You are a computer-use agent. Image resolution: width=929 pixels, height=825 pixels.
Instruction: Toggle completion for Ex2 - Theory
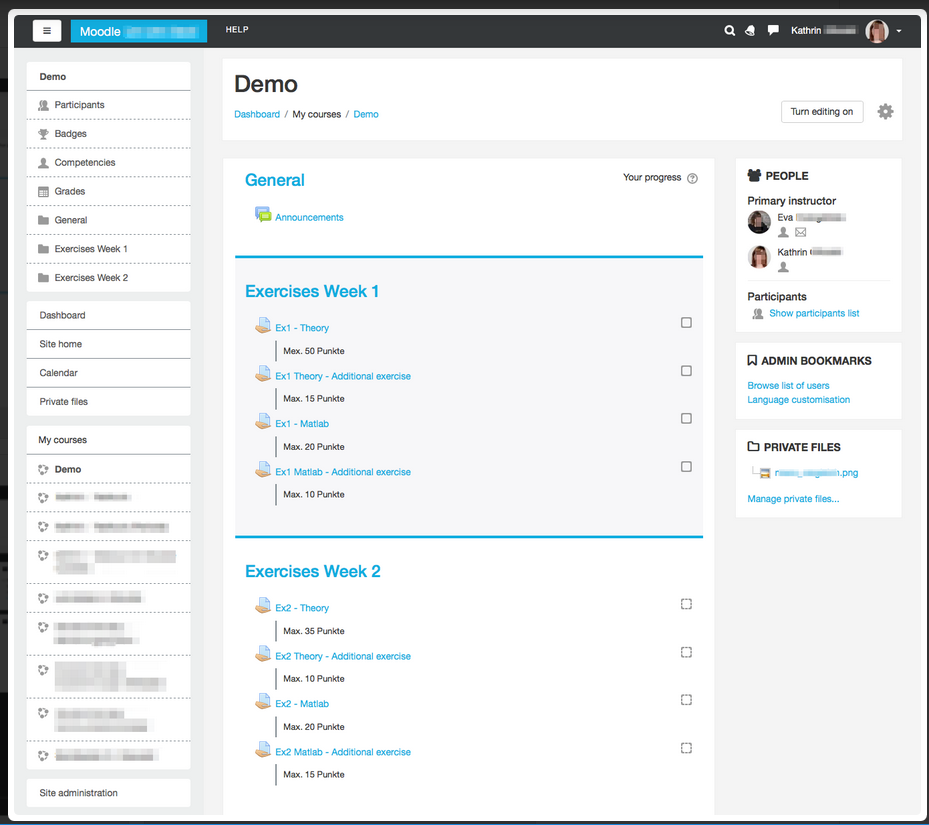pyautogui.click(x=686, y=604)
